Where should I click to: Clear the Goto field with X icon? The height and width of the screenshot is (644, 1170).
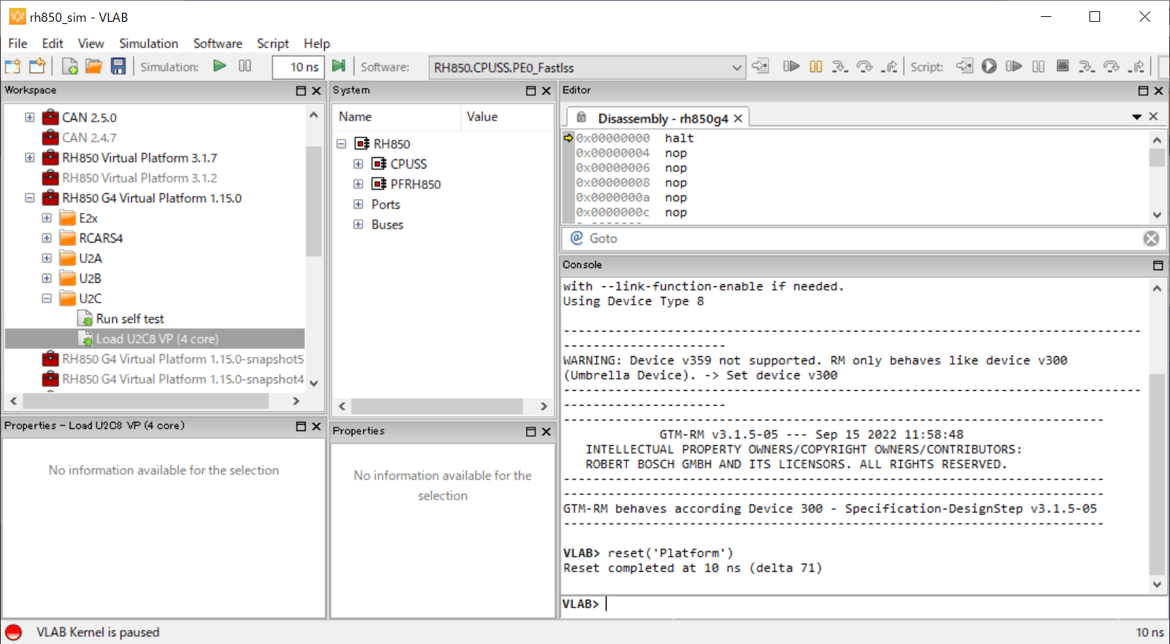(x=1151, y=238)
